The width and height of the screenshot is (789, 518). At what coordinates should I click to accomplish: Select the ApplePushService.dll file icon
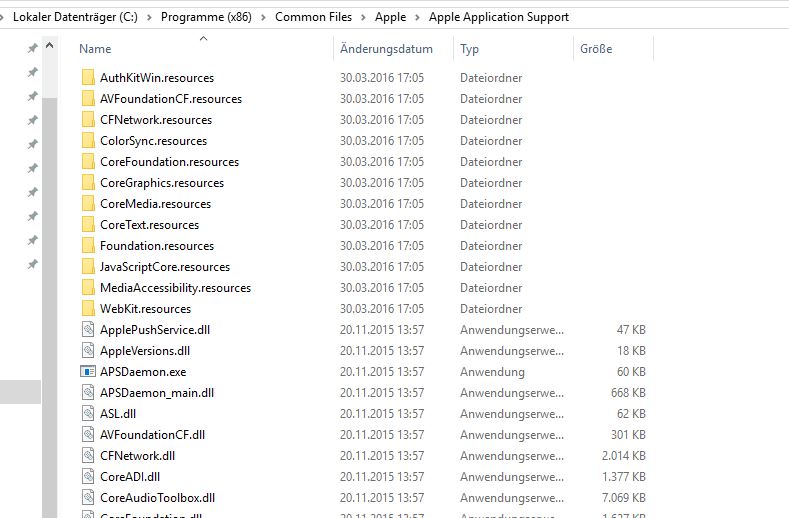pyautogui.click(x=88, y=329)
